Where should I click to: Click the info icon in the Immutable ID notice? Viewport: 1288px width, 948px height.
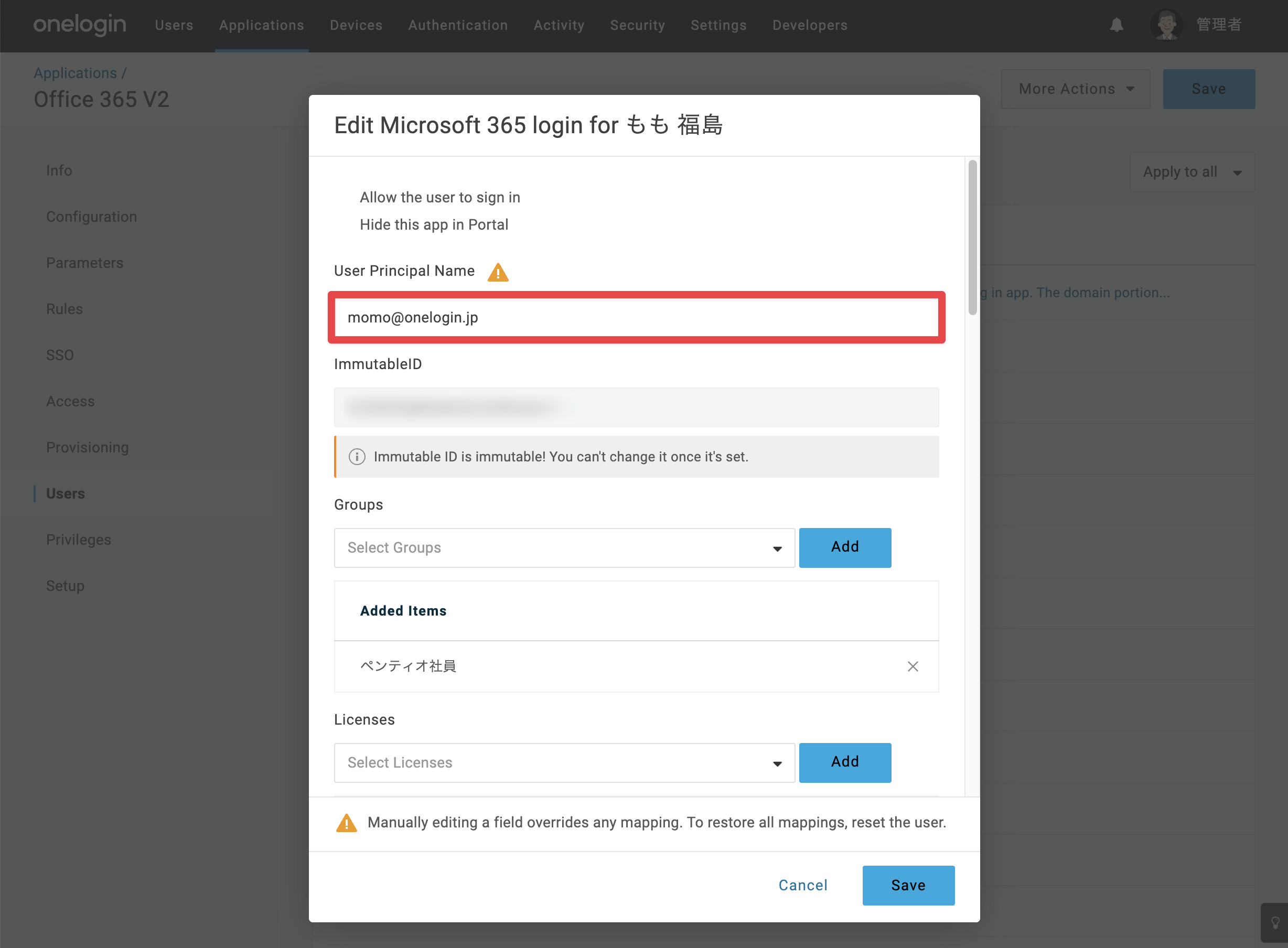click(x=357, y=457)
